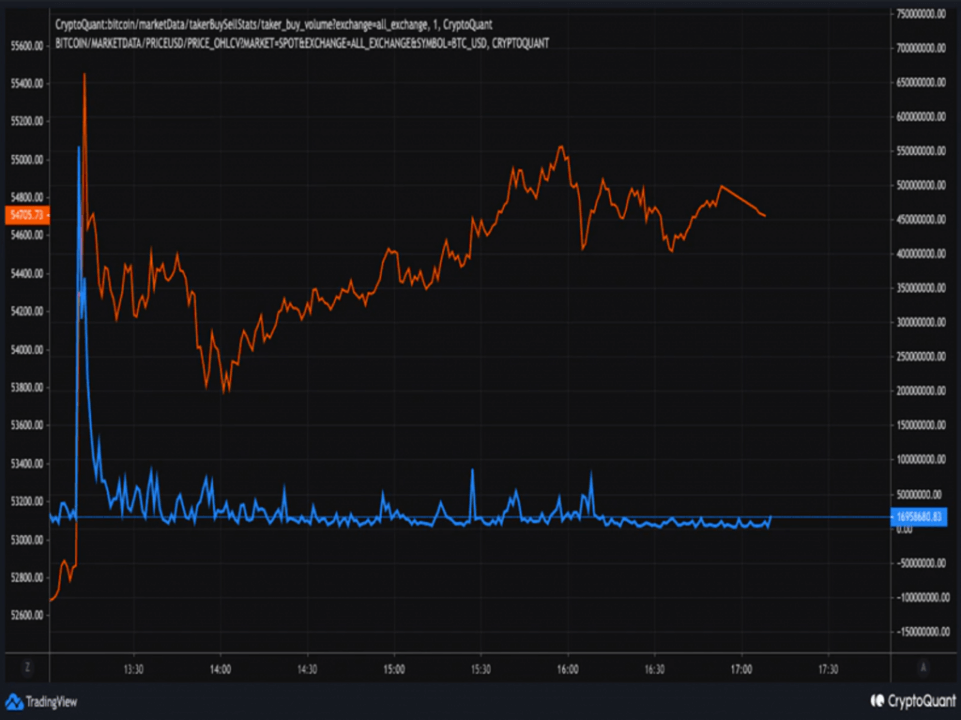961x720 pixels.
Task: Click the blue 16958680.83 value label
Action: click(918, 517)
